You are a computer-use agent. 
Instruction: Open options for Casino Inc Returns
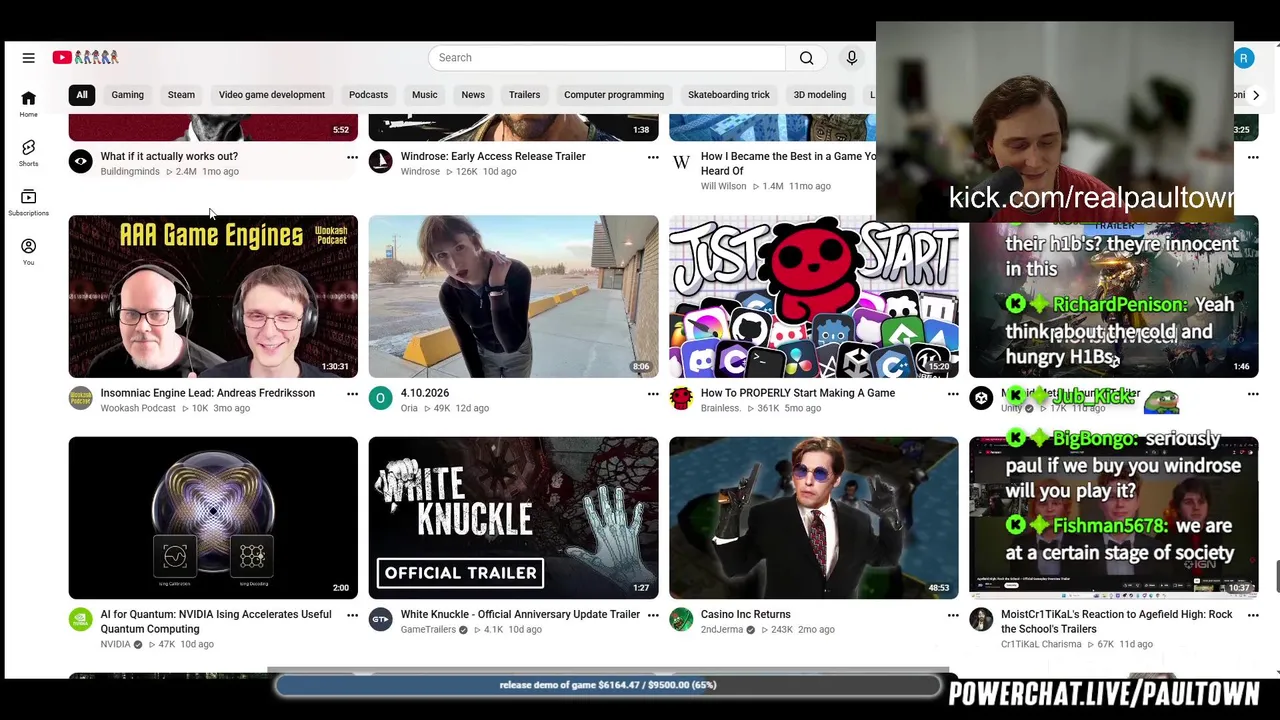coord(953,615)
